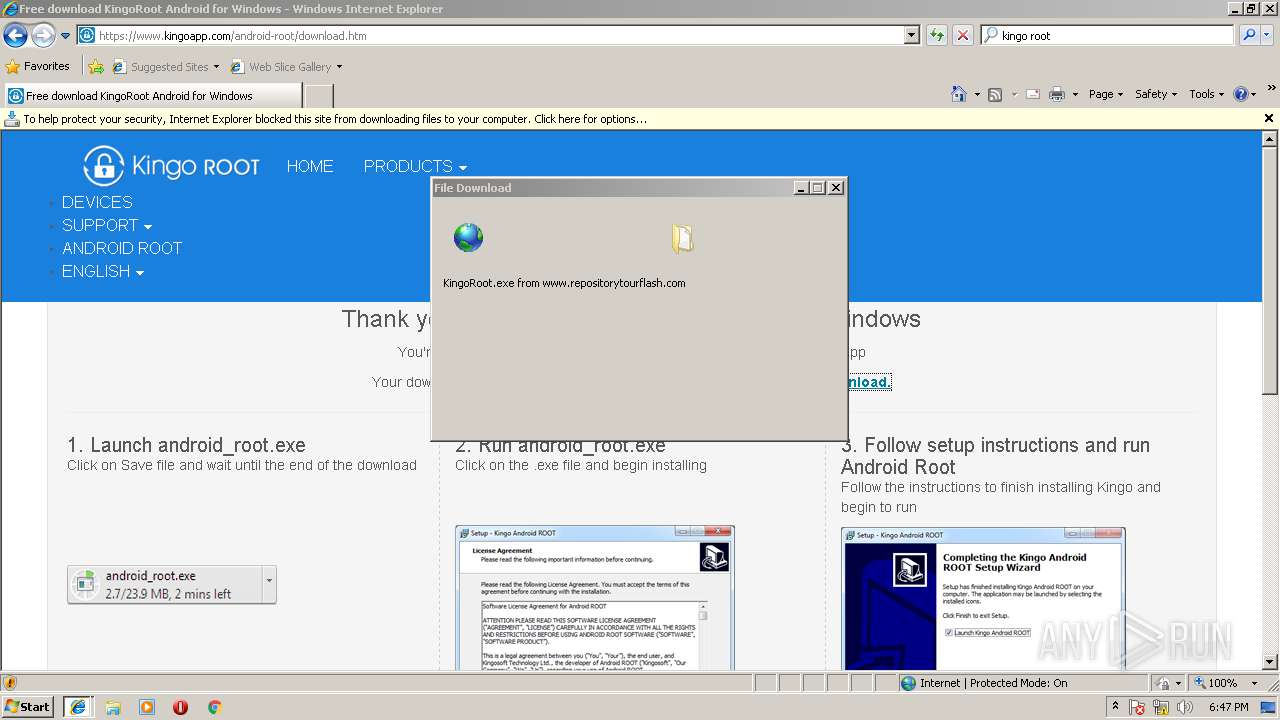
Task: Open the Web Slice Gallery link
Action: coord(286,67)
